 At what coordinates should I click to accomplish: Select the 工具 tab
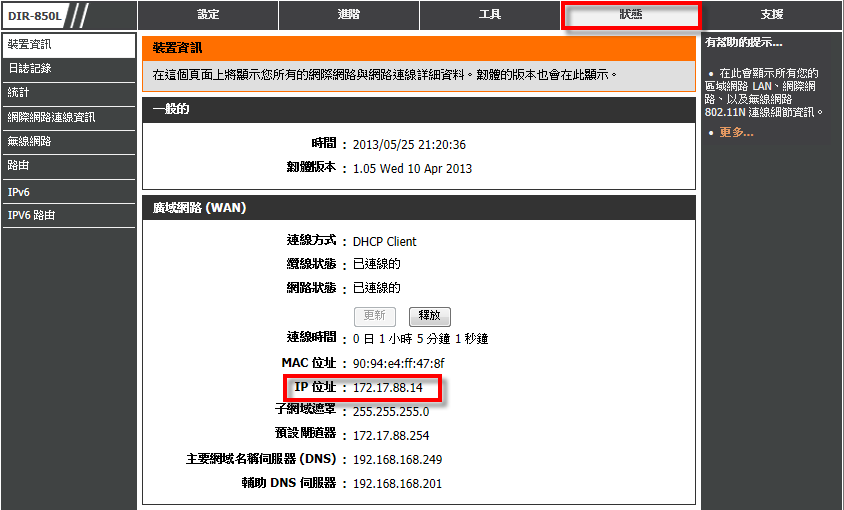[x=490, y=15]
